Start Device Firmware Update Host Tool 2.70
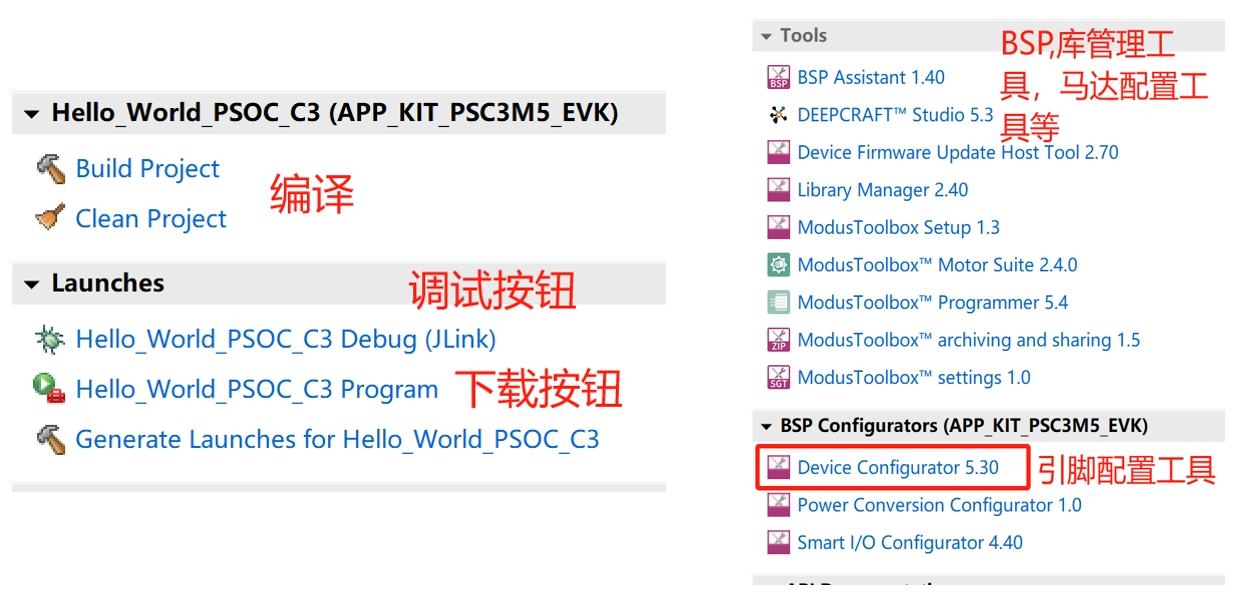1244x601 pixels. [957, 152]
